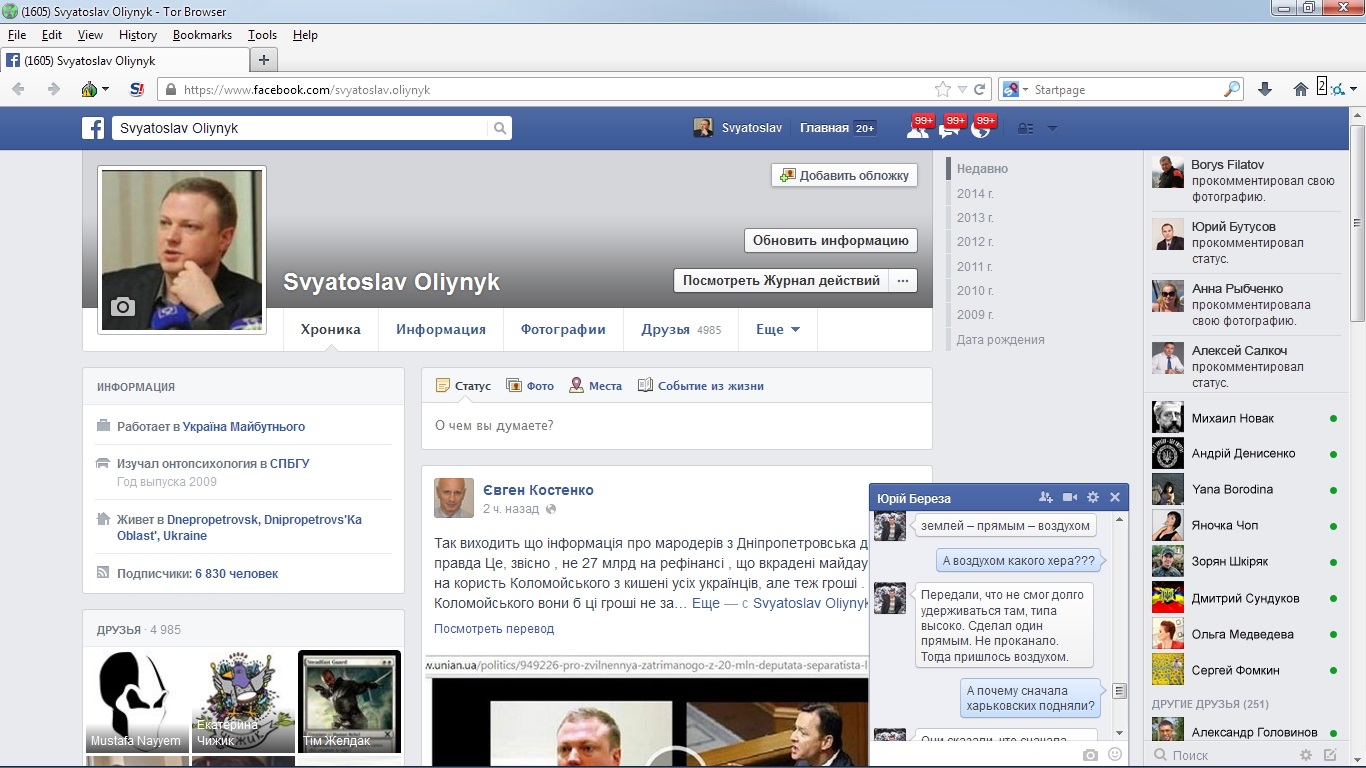Click the browser Back arrow

coord(19,89)
